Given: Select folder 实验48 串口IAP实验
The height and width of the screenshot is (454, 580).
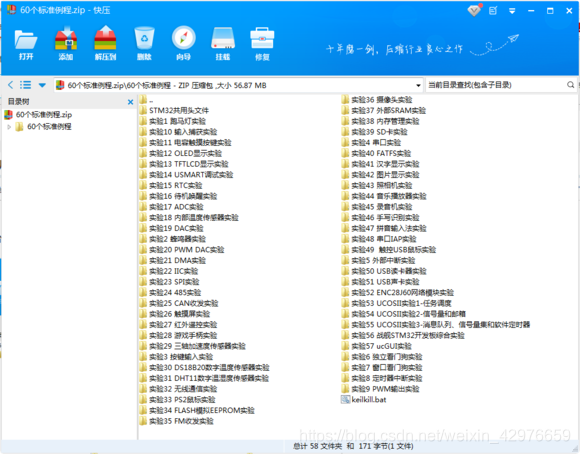Looking at the screenshot, I should coord(379,239).
